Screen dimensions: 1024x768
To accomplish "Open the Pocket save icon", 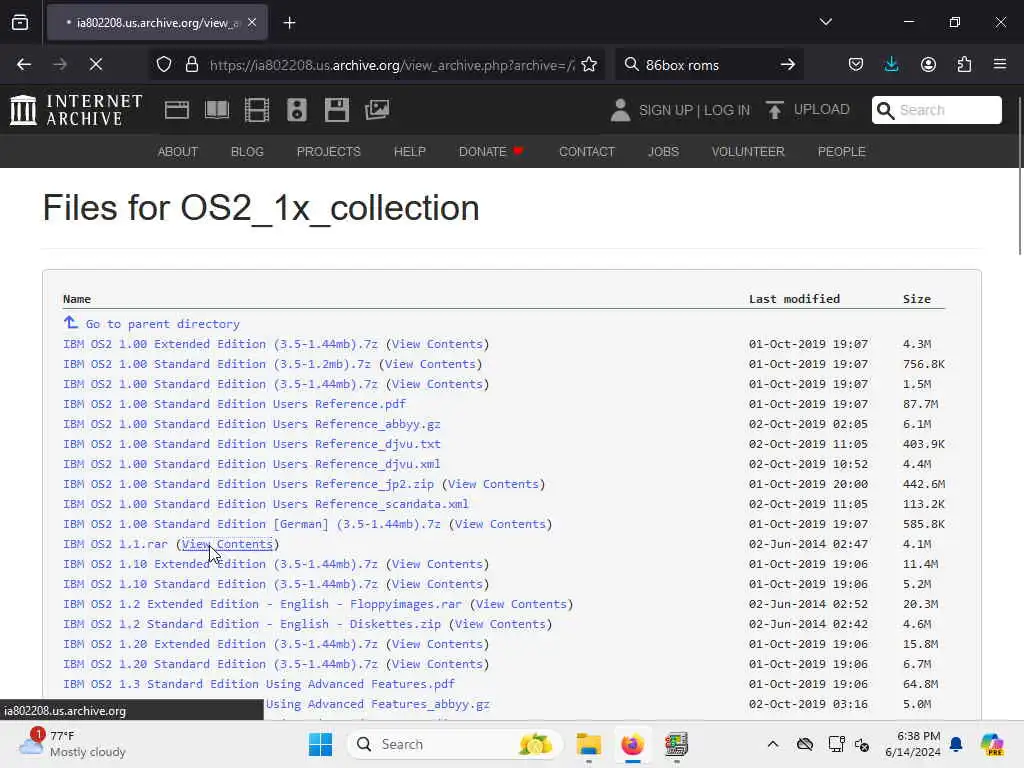I will [856, 65].
